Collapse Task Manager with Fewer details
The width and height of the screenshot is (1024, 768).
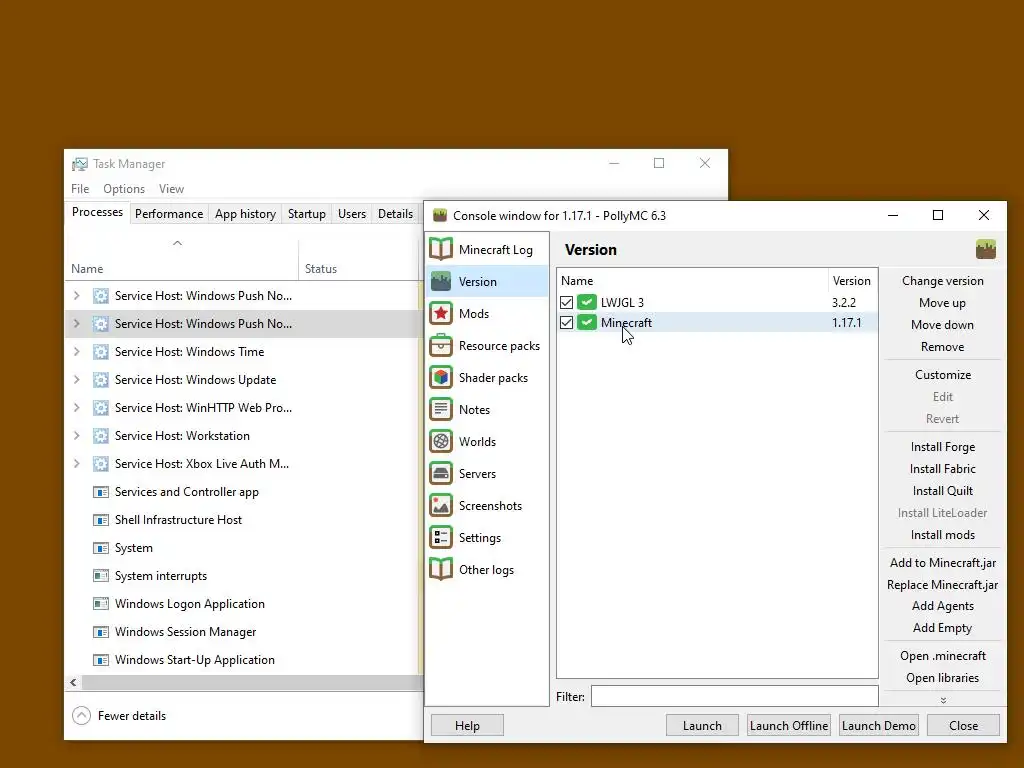coord(119,716)
